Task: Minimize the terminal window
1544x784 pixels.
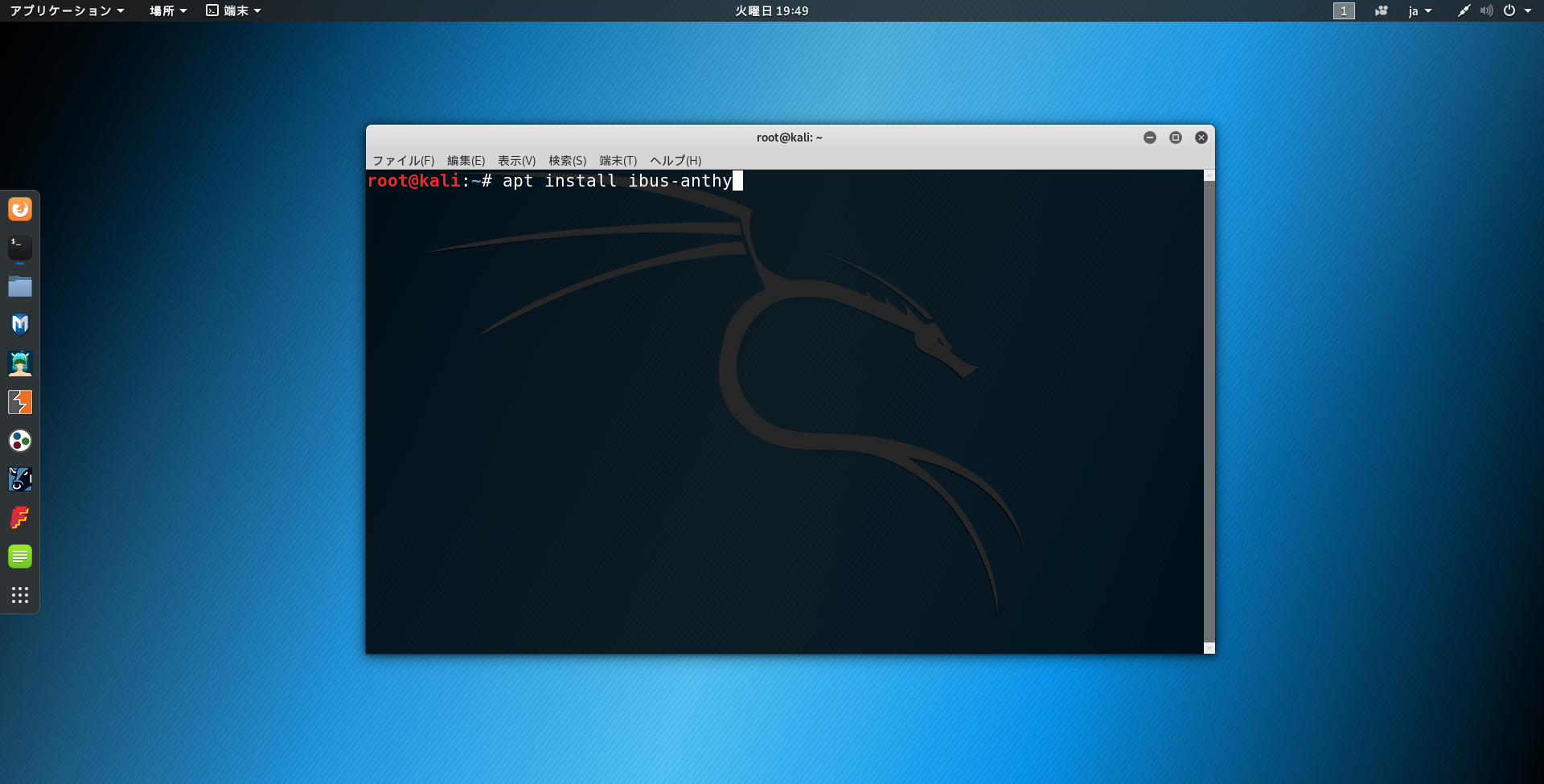Action: tap(1150, 138)
